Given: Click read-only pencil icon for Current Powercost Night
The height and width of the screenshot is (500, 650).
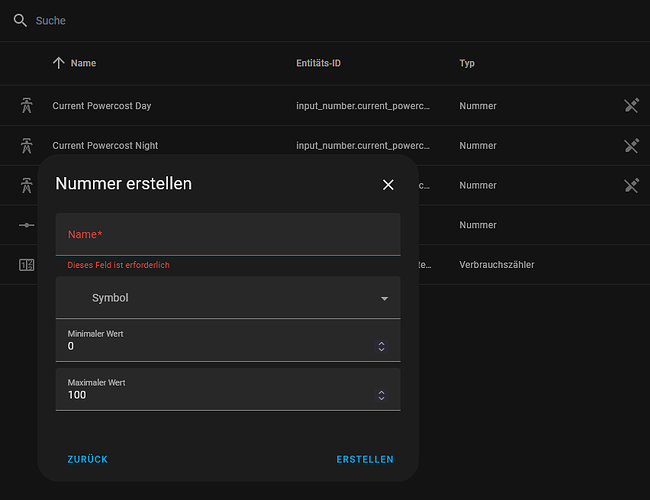Looking at the screenshot, I should (631, 146).
